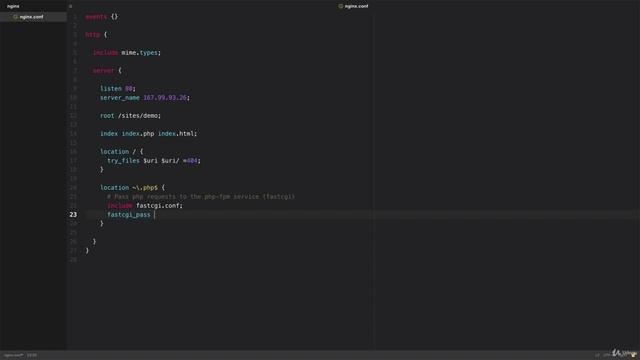Click the 'http' block keyword

[93, 35]
